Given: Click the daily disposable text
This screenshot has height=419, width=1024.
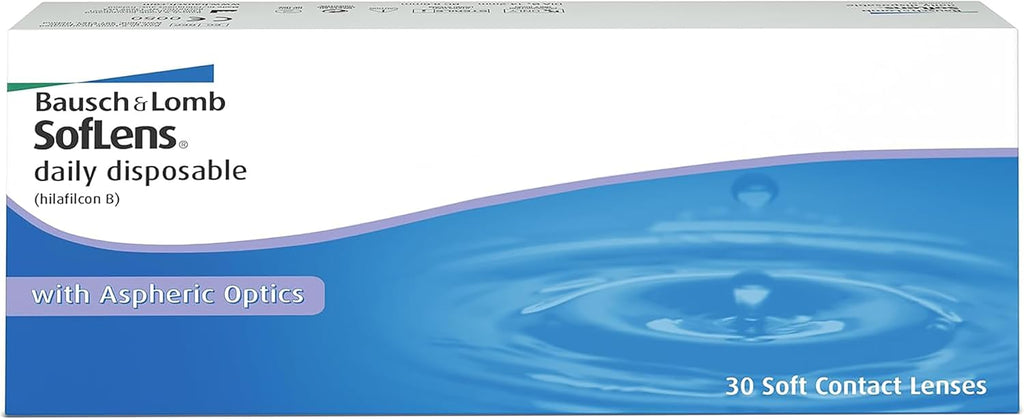Looking at the screenshot, I should click(x=140, y=172).
